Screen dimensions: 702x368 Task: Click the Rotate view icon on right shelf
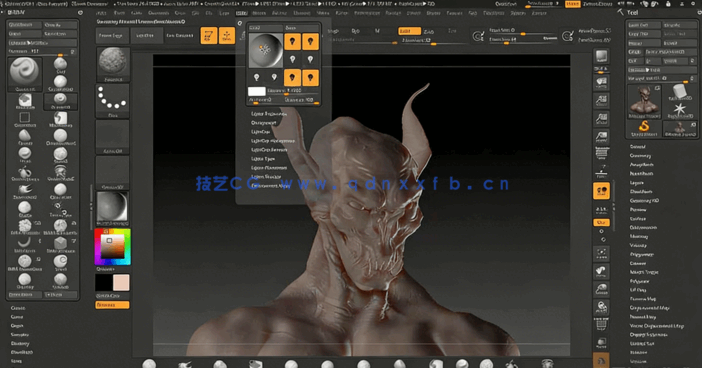pos(601,307)
